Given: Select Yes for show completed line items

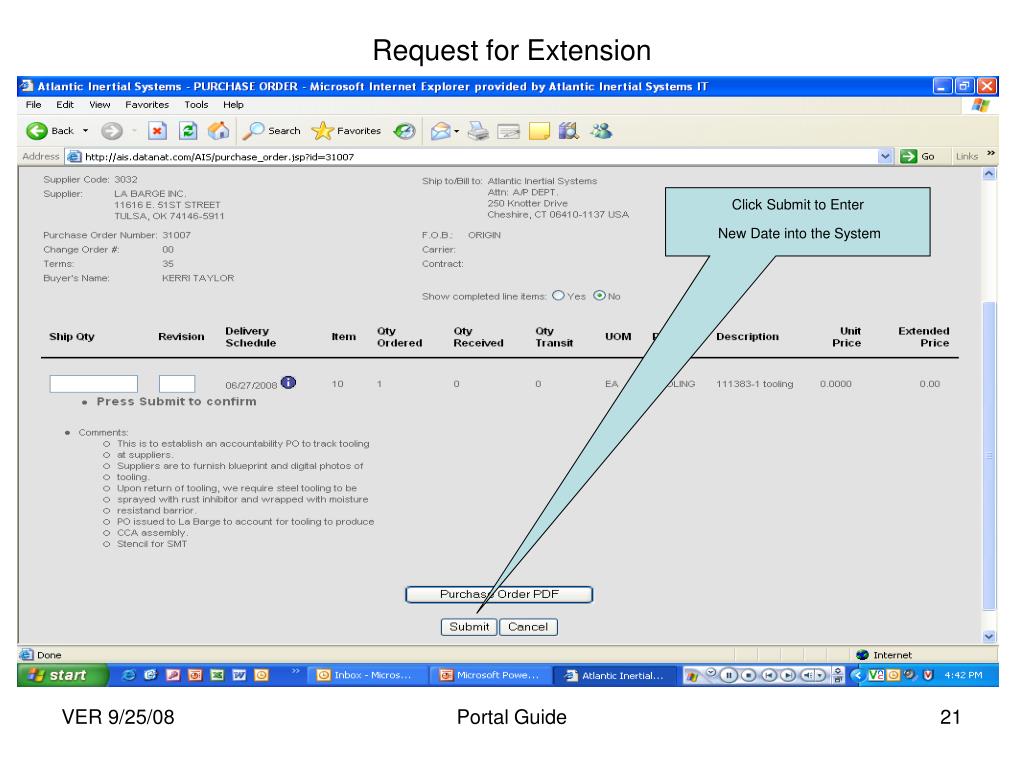Looking at the screenshot, I should point(558,296).
